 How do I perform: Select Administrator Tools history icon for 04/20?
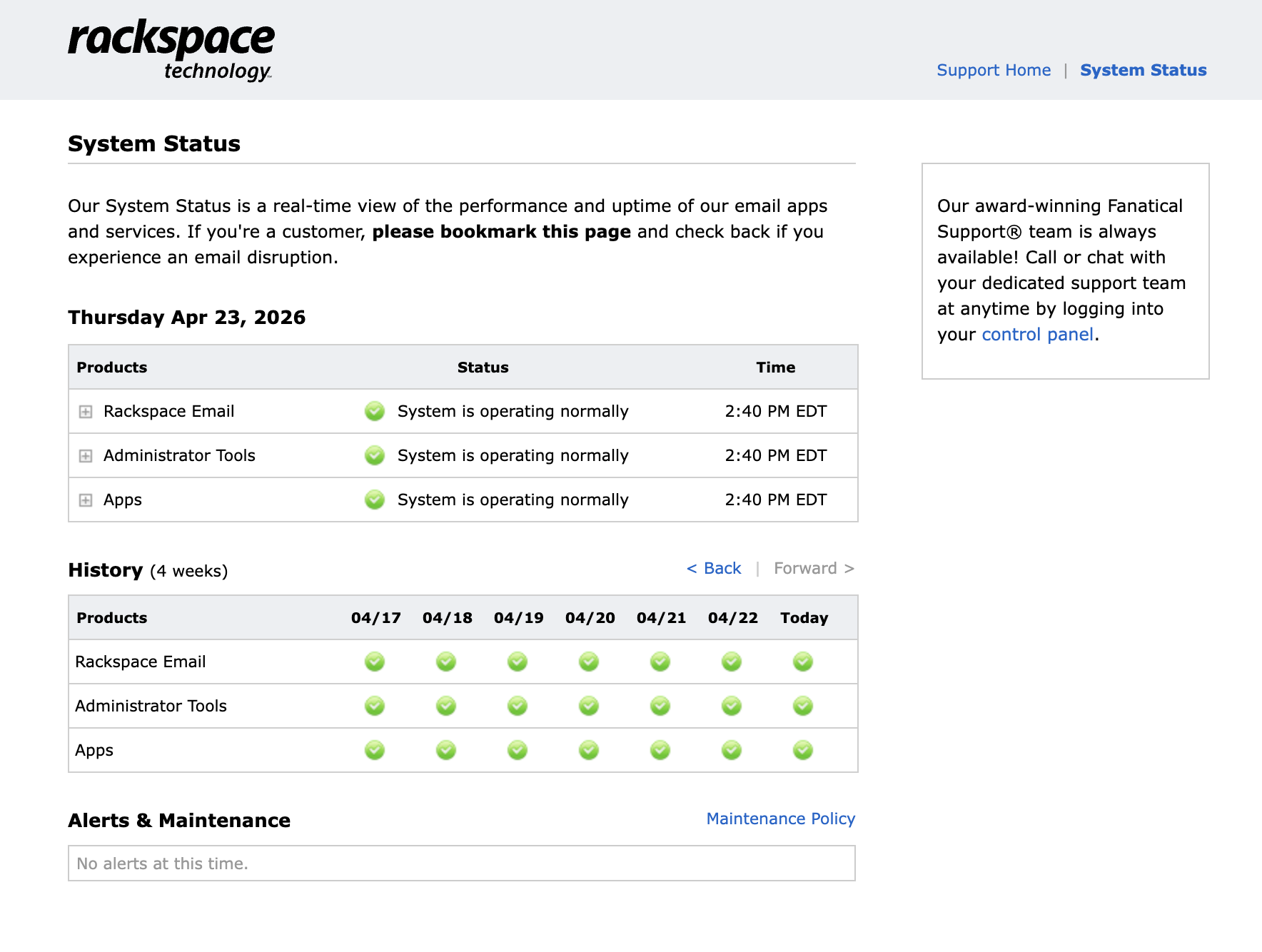pos(589,706)
